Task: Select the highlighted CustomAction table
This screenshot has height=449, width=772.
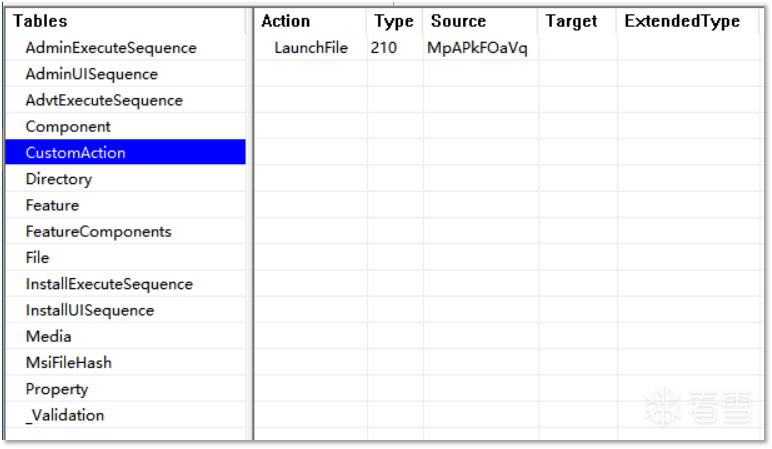Action: click(126, 152)
